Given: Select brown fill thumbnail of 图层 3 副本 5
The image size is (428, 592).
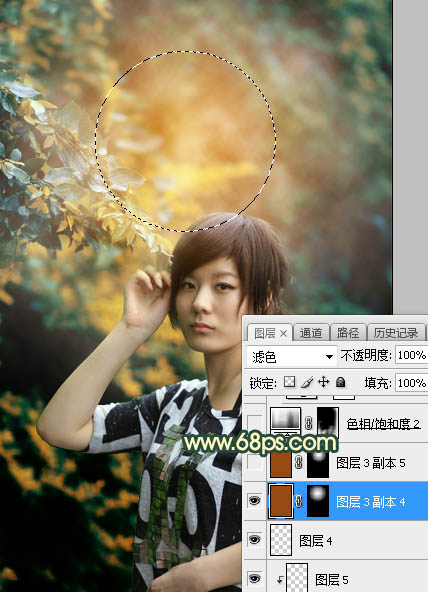Looking at the screenshot, I should tap(281, 464).
